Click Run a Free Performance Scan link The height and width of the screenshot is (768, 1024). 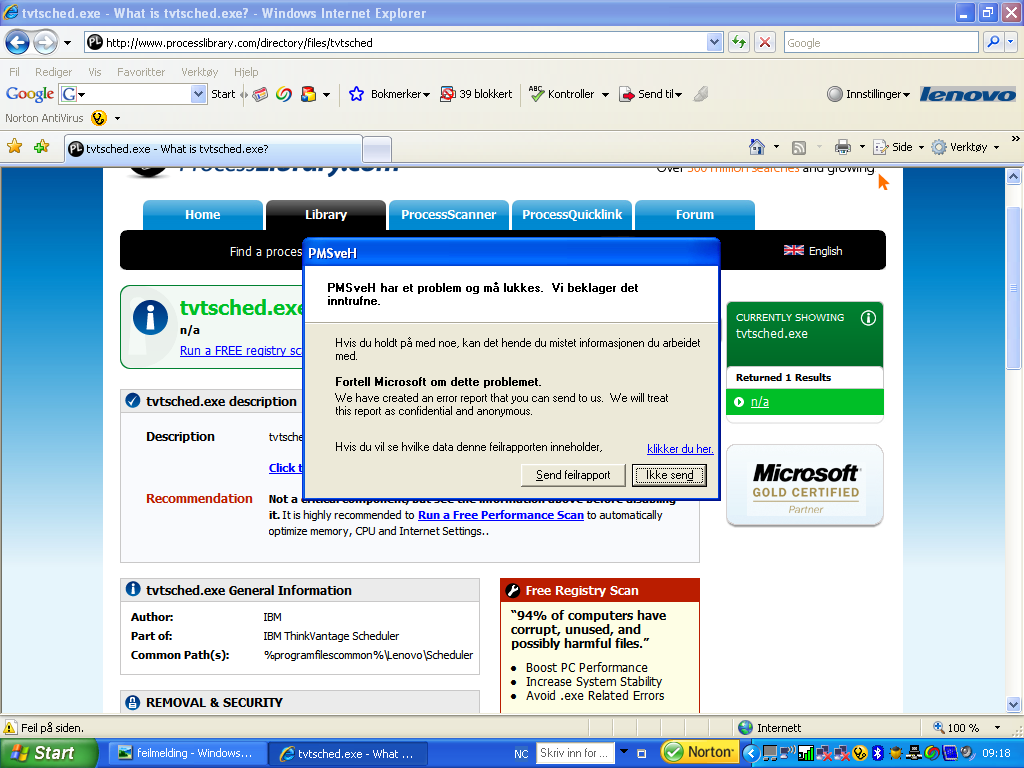point(501,515)
